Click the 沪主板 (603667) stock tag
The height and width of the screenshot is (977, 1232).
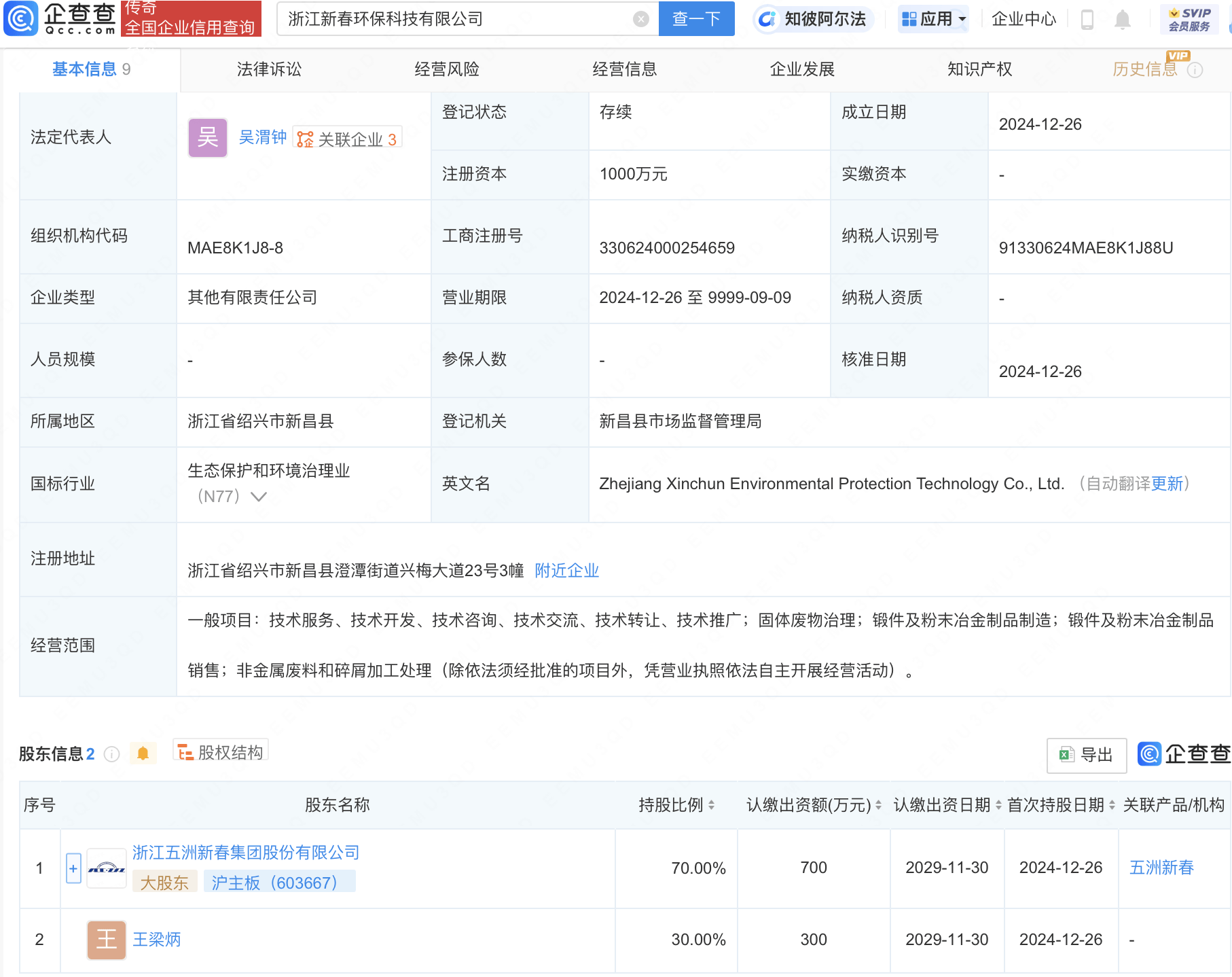click(x=279, y=883)
